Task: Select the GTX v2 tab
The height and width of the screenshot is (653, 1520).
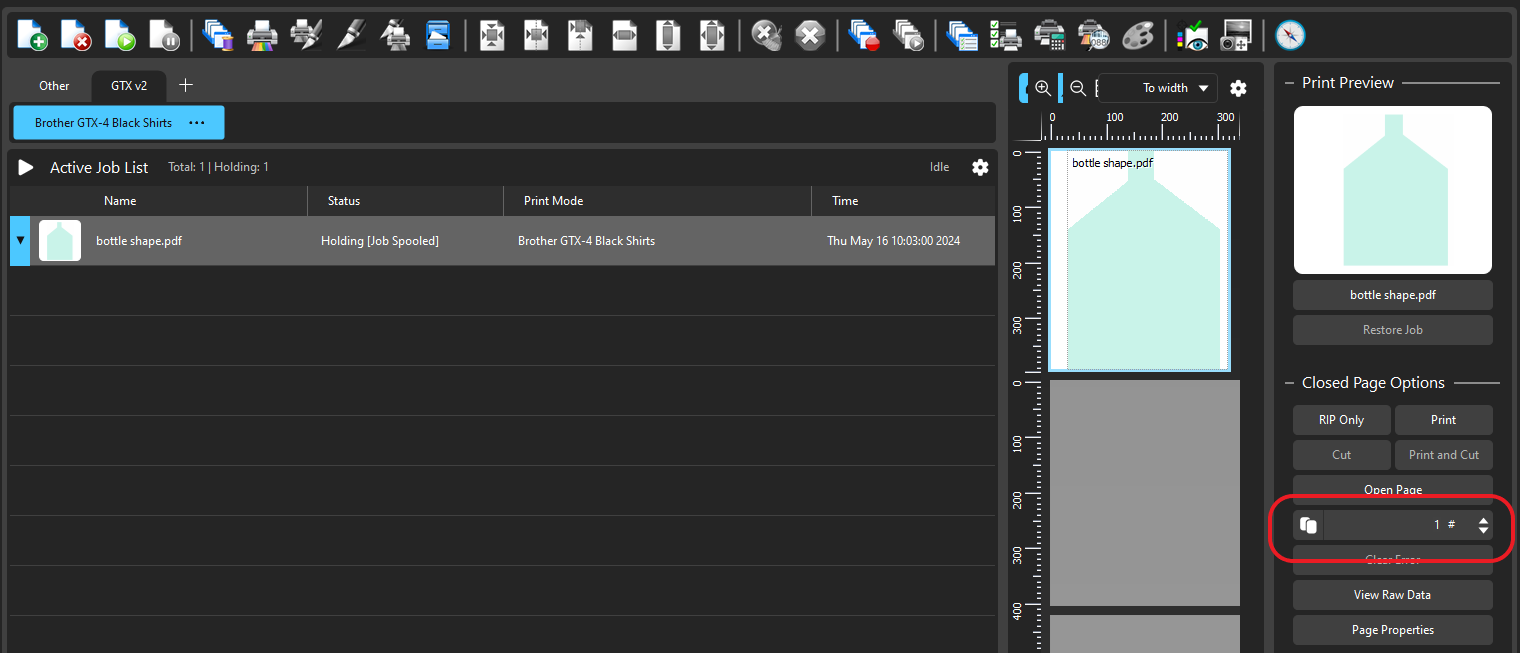Action: (x=129, y=86)
